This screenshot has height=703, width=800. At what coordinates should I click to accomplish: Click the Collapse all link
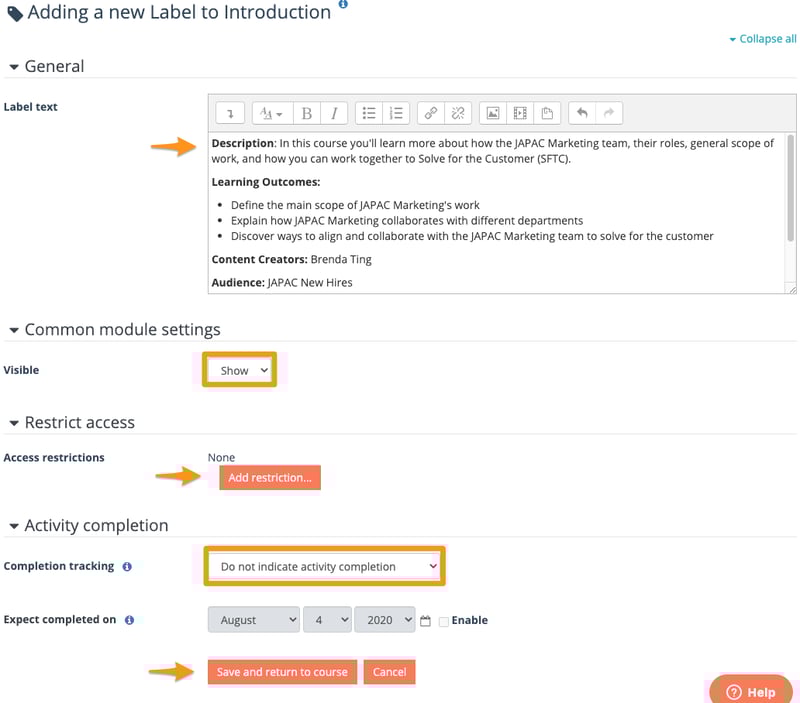tap(763, 38)
